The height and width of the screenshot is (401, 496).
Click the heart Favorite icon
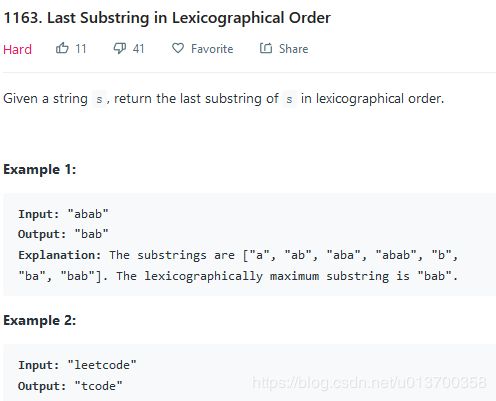pos(178,48)
